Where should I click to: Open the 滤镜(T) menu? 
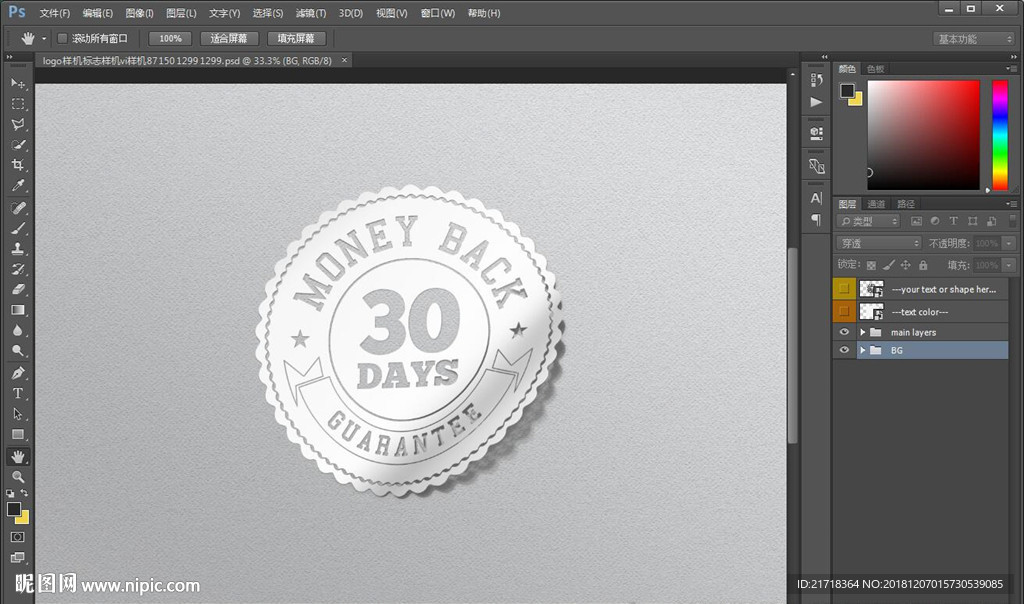pyautogui.click(x=311, y=14)
